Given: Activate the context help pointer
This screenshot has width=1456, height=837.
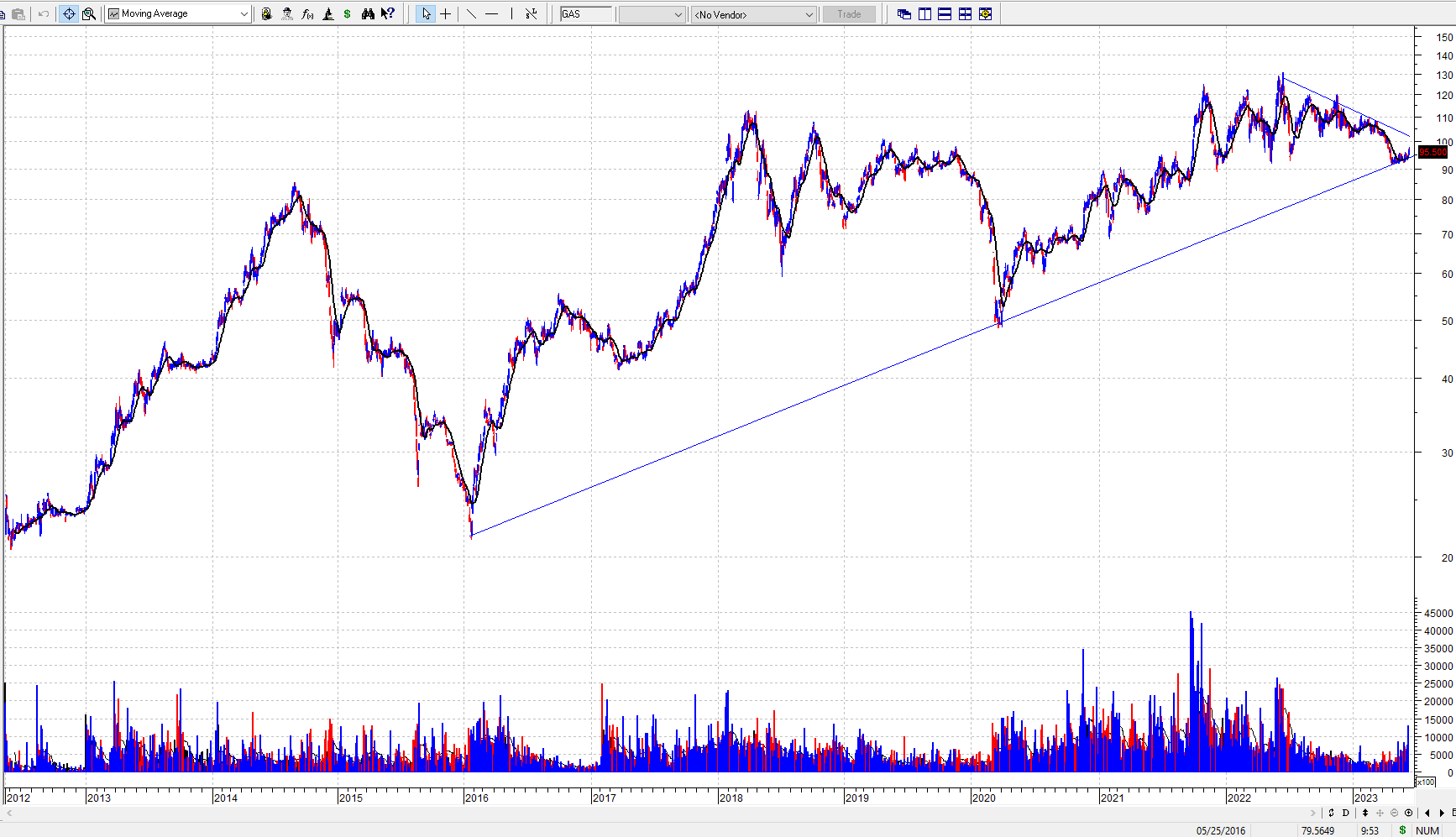Looking at the screenshot, I should point(388,13).
